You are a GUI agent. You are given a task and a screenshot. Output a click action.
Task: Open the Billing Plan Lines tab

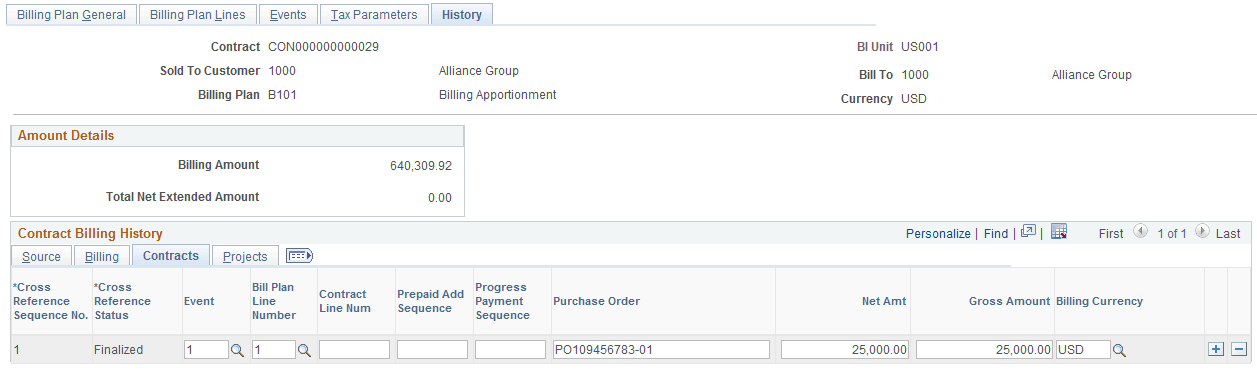198,15
